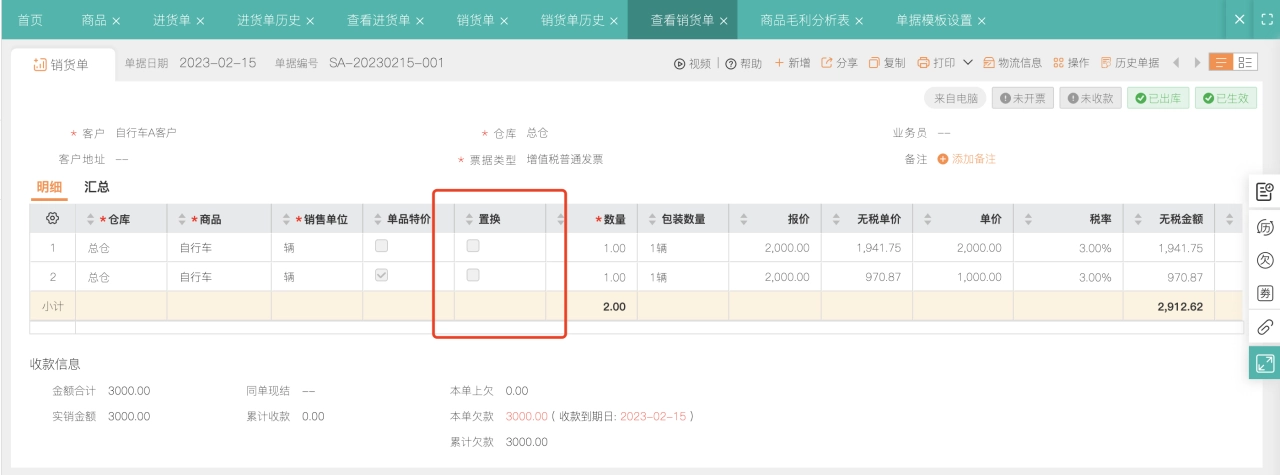Click the 欠 arrears icon in sidebar
Viewport: 1280px width, 475px height.
coord(1264,260)
